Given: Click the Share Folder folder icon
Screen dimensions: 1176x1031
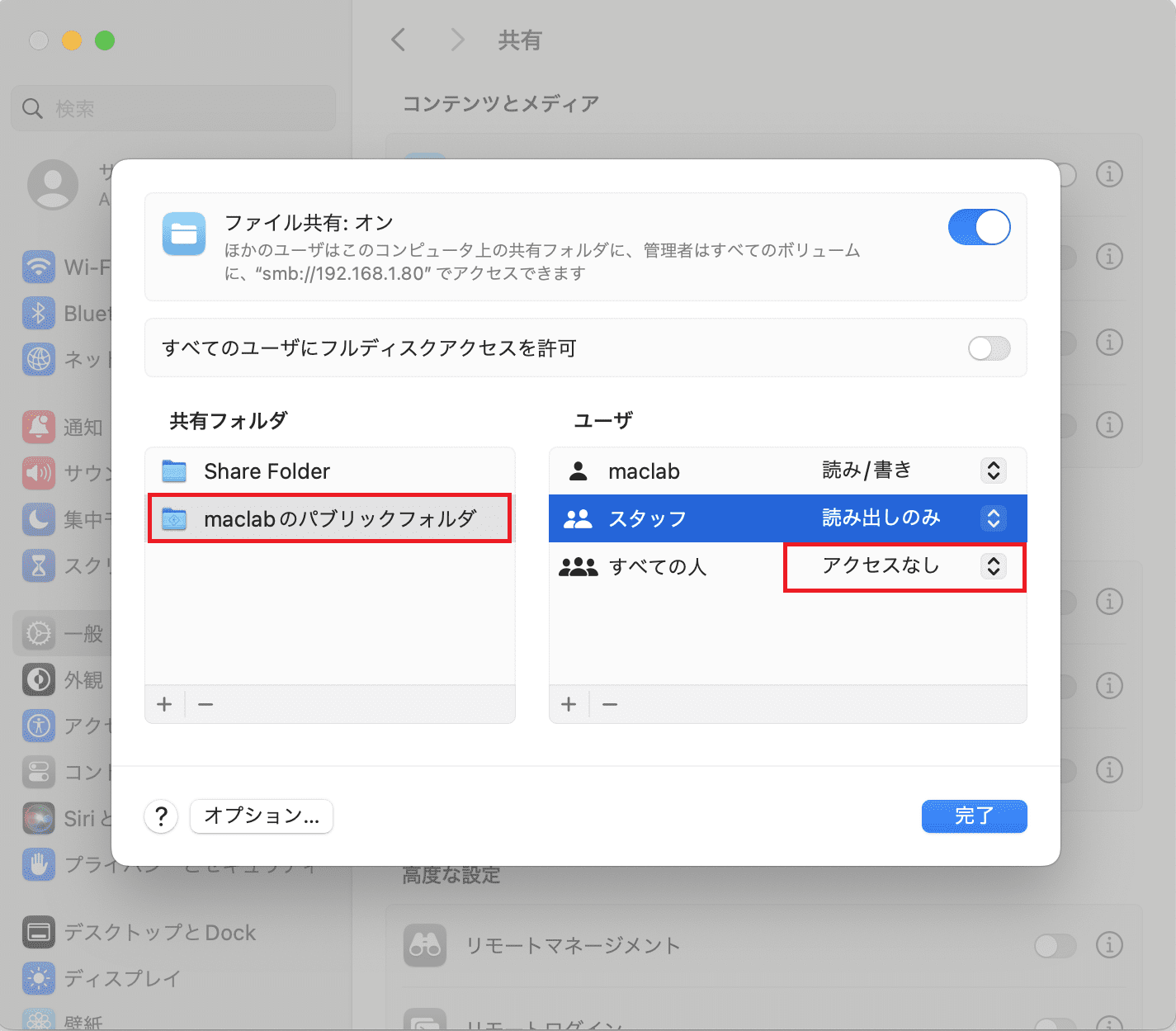Looking at the screenshot, I should (174, 471).
